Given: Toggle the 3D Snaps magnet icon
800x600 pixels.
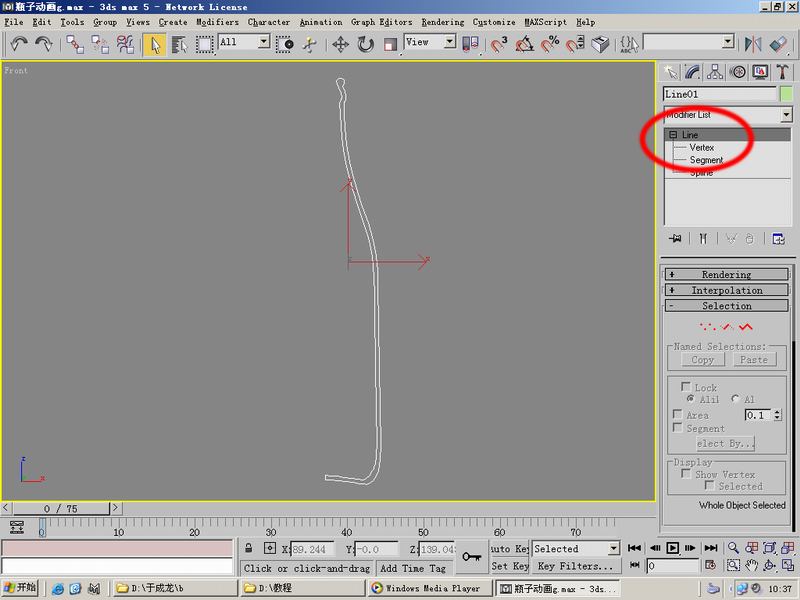Looking at the screenshot, I should (x=498, y=44).
